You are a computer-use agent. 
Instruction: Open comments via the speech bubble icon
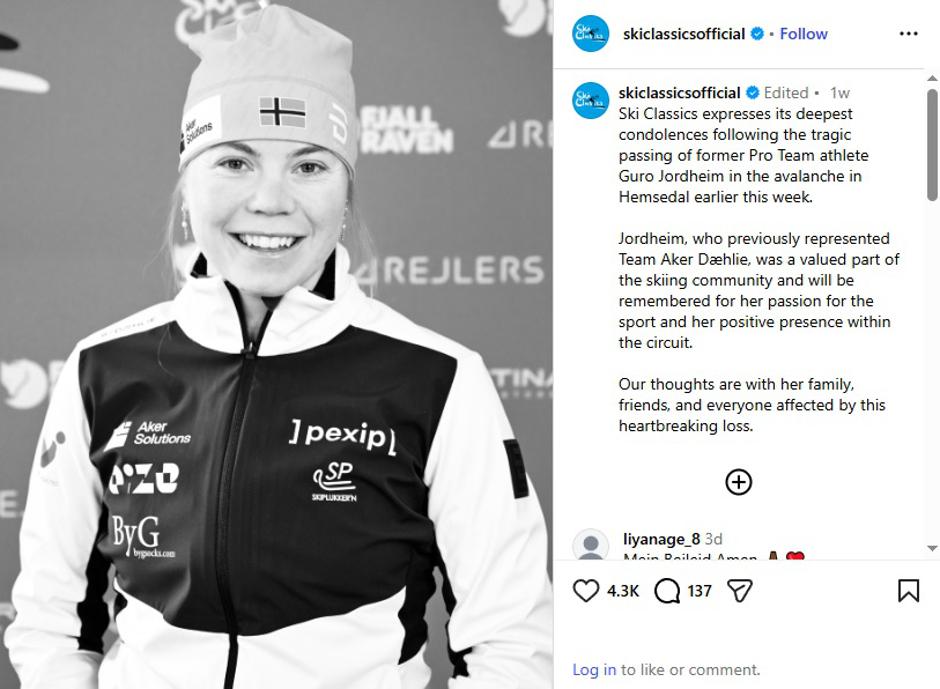667,591
